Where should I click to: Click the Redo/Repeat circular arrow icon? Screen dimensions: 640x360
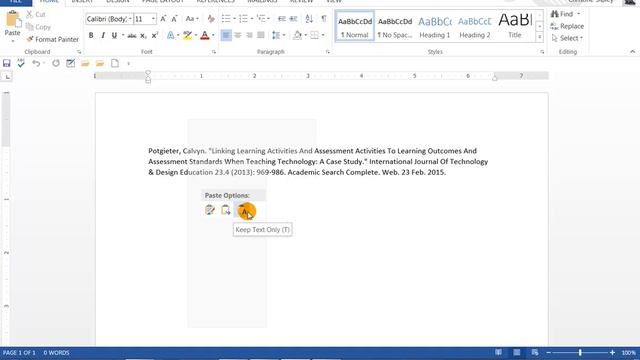56,63
